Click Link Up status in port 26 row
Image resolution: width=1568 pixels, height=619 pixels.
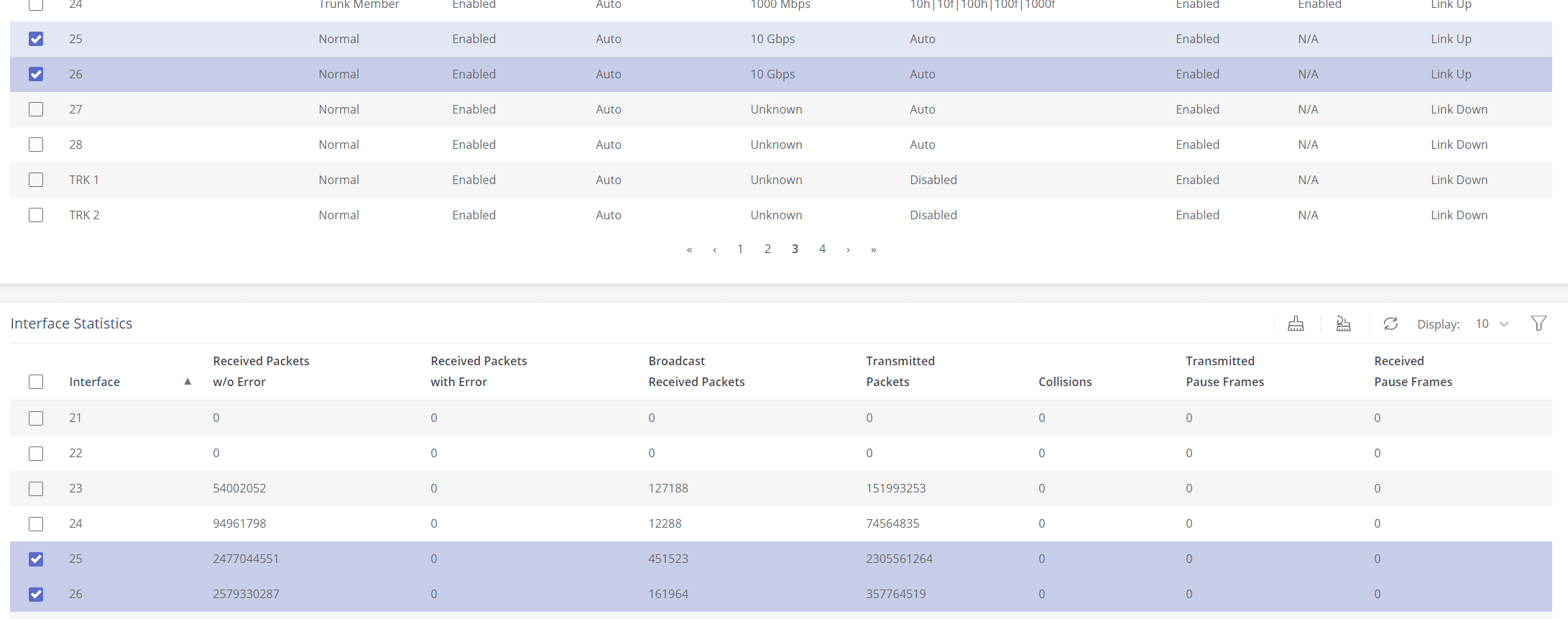tap(1451, 74)
